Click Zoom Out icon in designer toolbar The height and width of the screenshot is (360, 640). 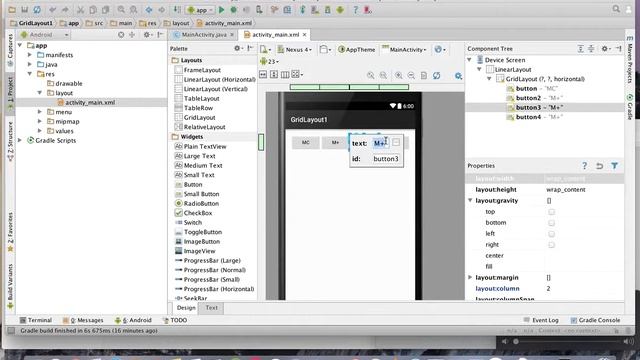pos(411,75)
